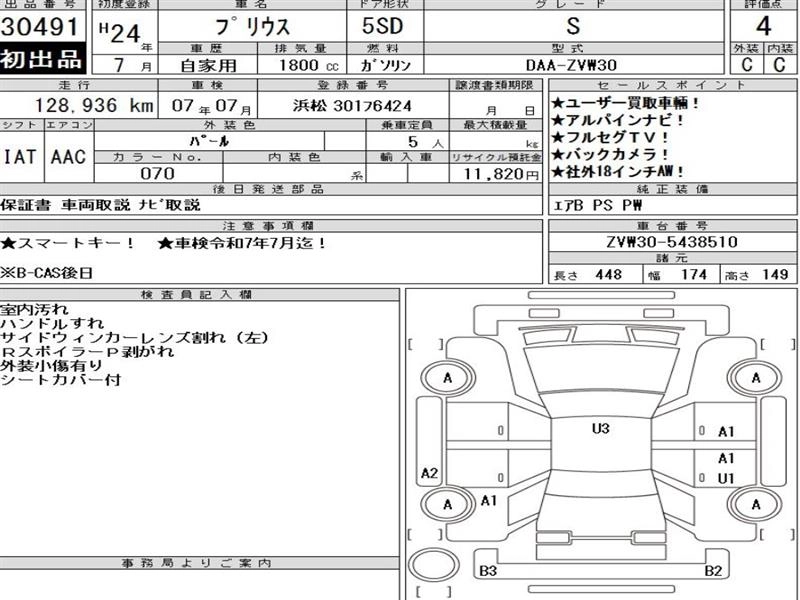Select sales point ★バックカメラ!
This screenshot has height=600, width=800.
[x=610, y=154]
